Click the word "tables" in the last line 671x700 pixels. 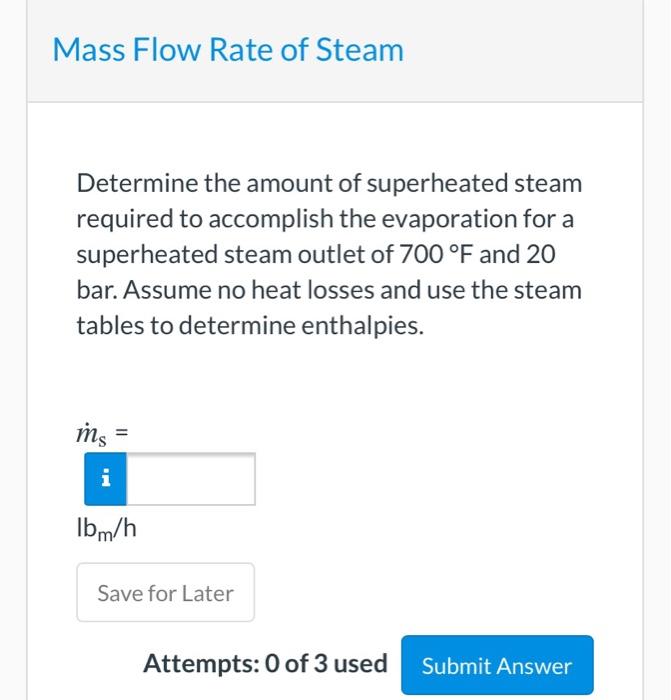click(x=107, y=326)
